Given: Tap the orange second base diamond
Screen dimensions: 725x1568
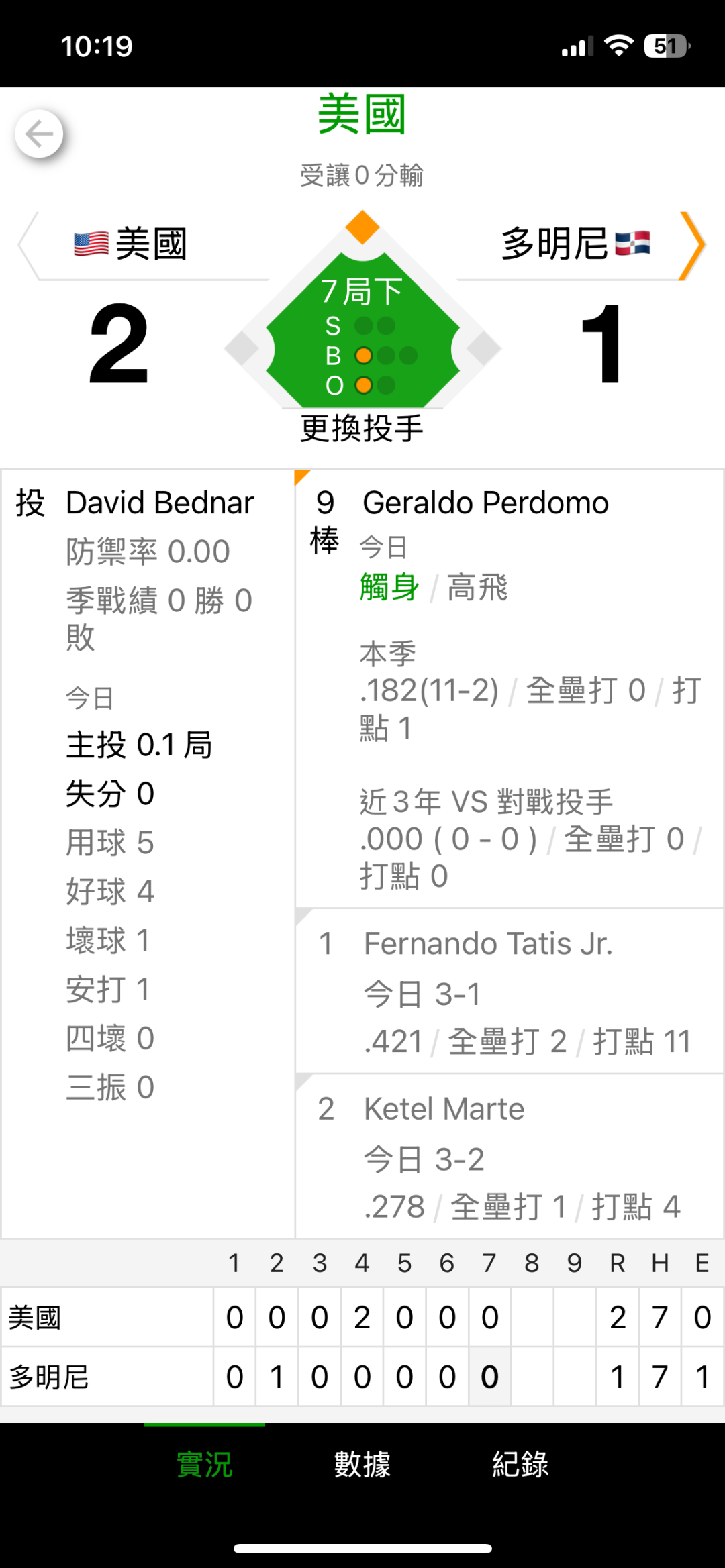Looking at the screenshot, I should (362, 227).
